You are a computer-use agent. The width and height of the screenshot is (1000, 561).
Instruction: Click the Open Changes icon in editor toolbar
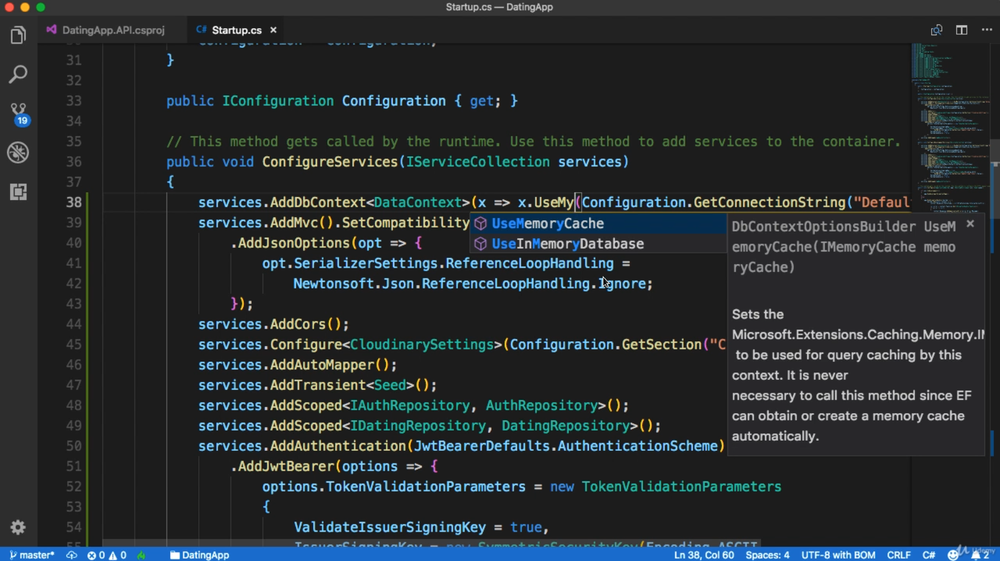tap(936, 30)
